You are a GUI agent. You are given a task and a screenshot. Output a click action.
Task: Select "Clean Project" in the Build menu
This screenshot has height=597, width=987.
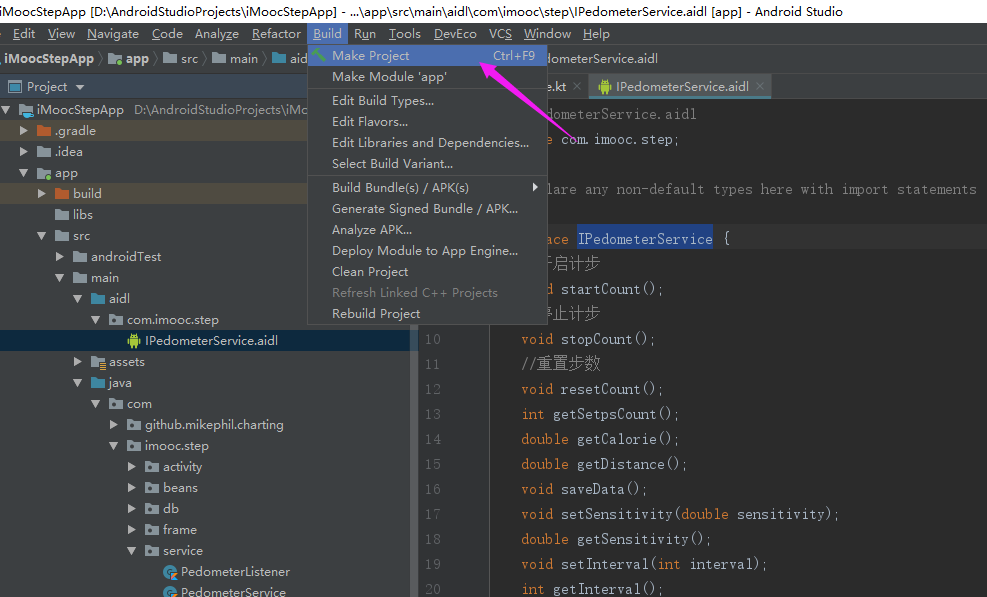coord(370,271)
